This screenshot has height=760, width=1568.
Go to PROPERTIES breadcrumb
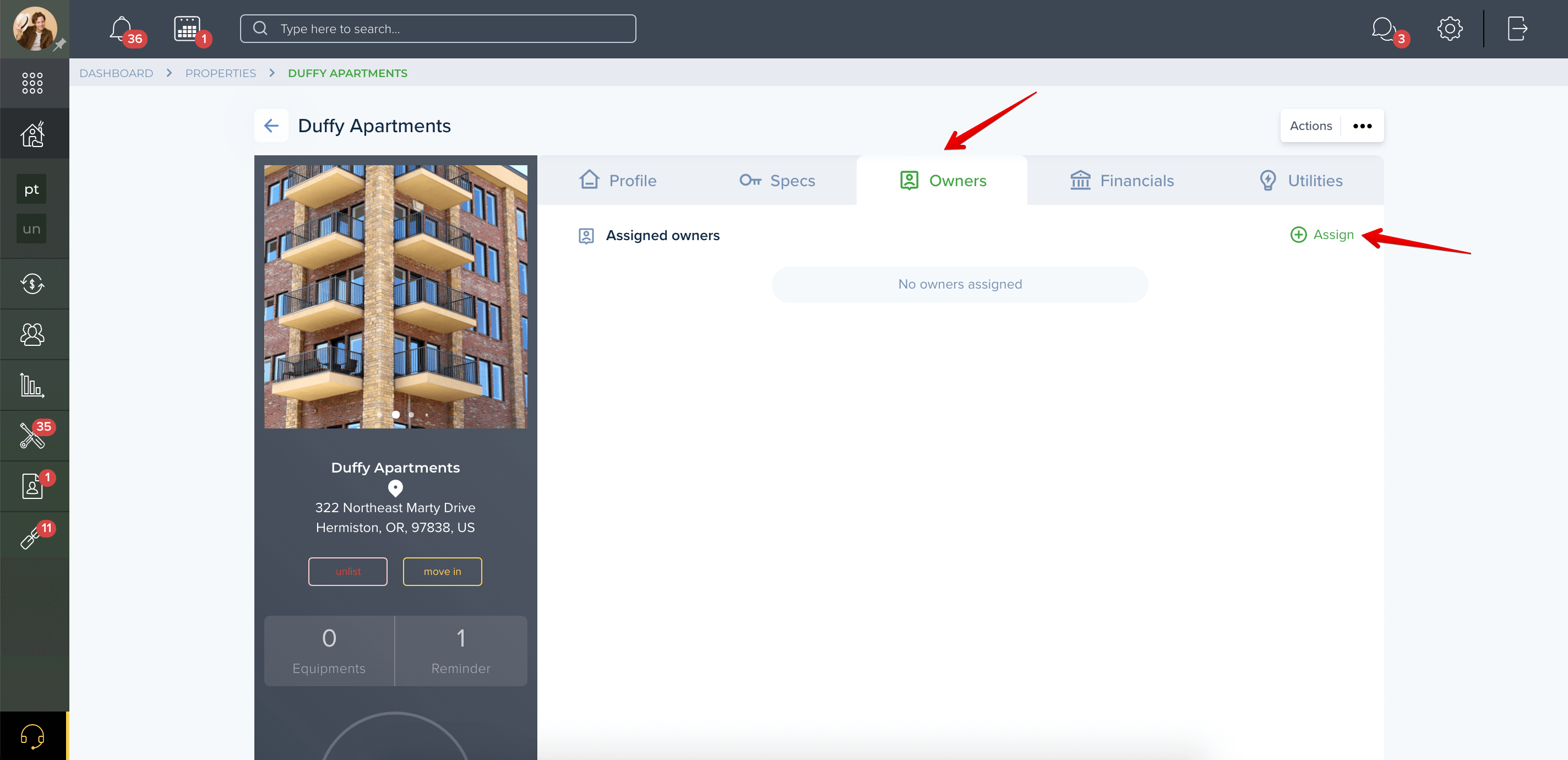(220, 73)
